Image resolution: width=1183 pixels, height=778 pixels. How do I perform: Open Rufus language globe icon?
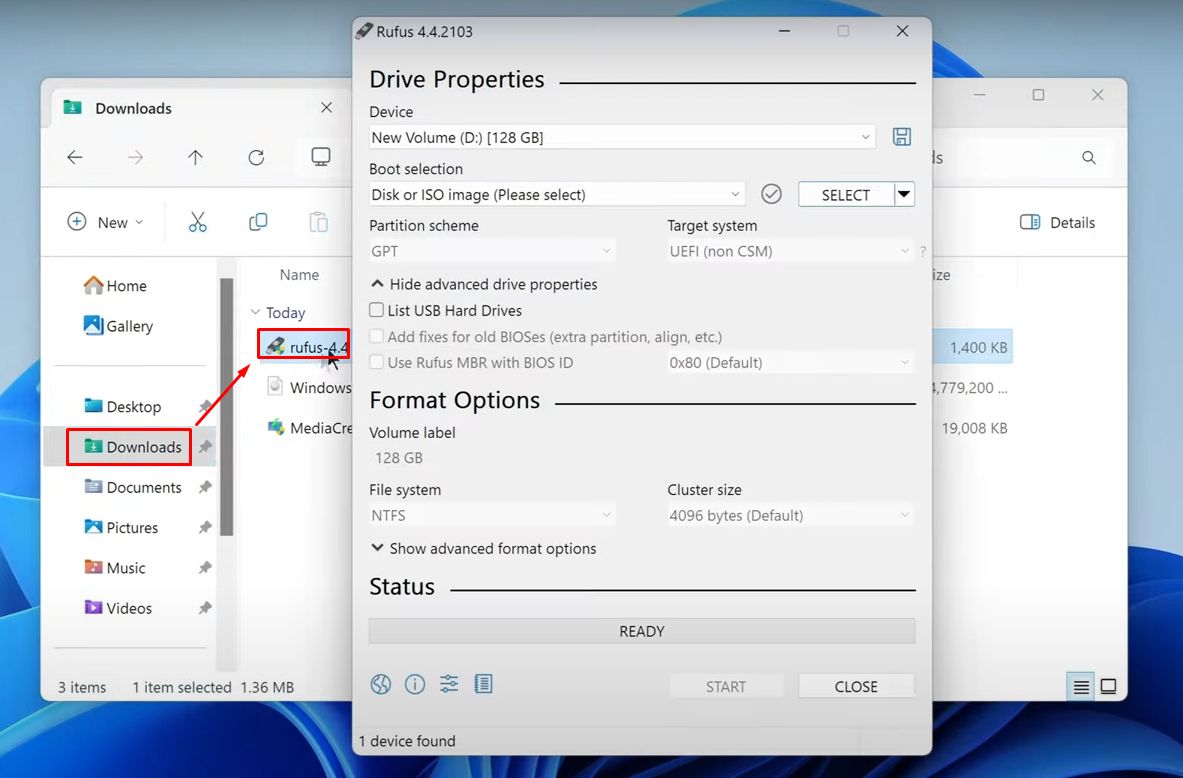381,684
